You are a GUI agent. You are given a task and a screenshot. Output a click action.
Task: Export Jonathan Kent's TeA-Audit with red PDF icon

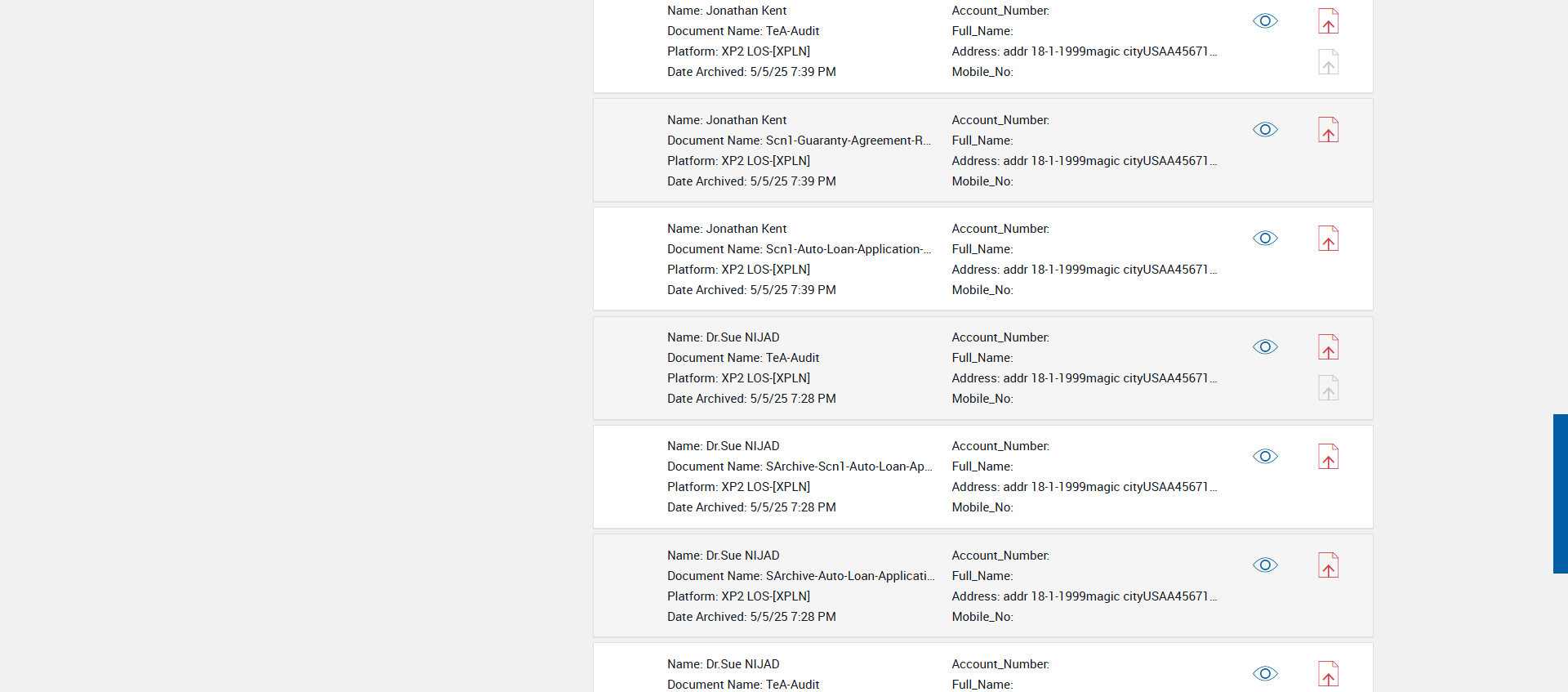[1328, 21]
